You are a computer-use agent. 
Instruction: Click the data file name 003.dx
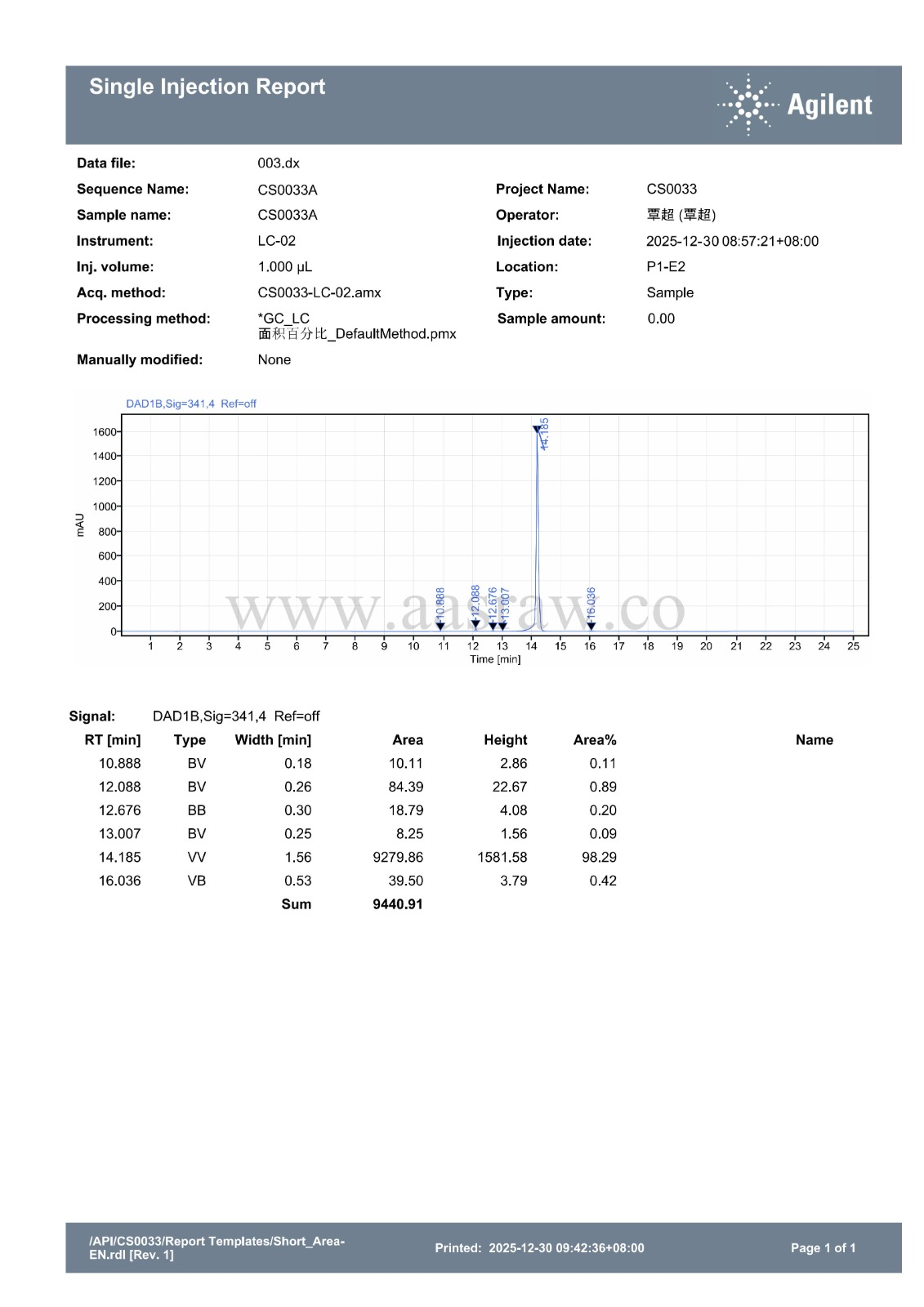(x=279, y=163)
